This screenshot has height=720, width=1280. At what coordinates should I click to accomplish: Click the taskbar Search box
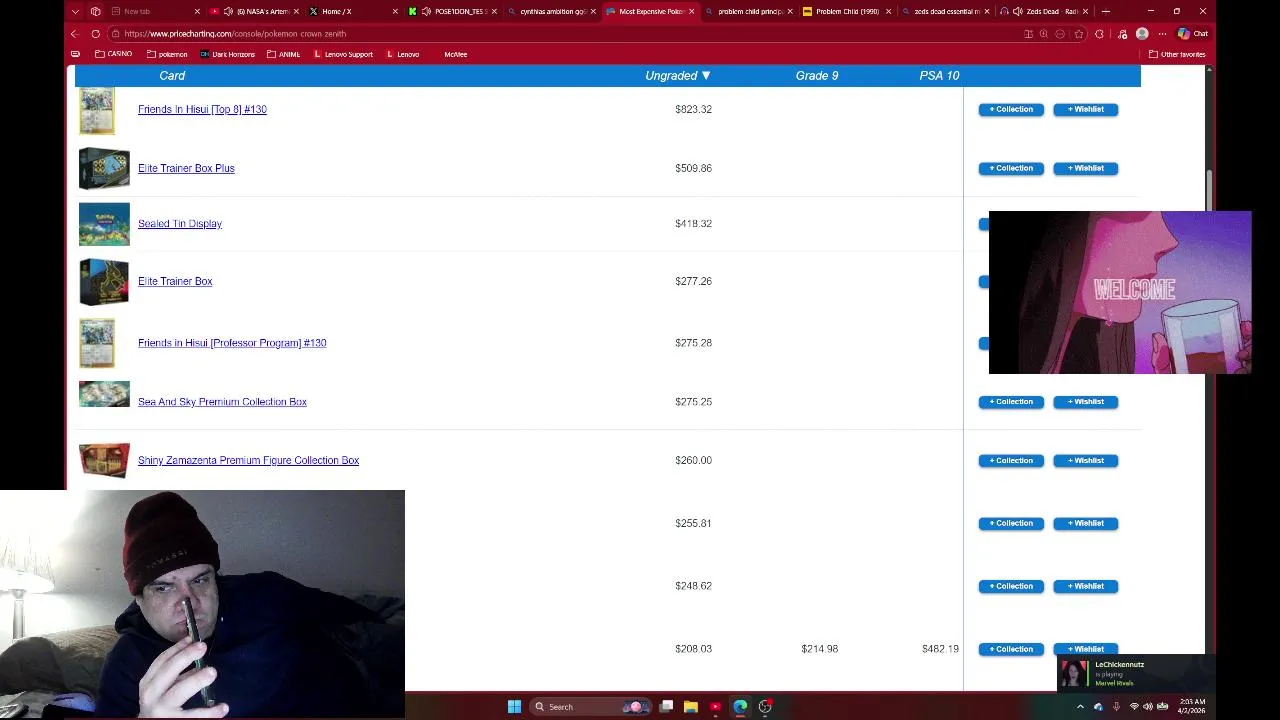coord(592,707)
